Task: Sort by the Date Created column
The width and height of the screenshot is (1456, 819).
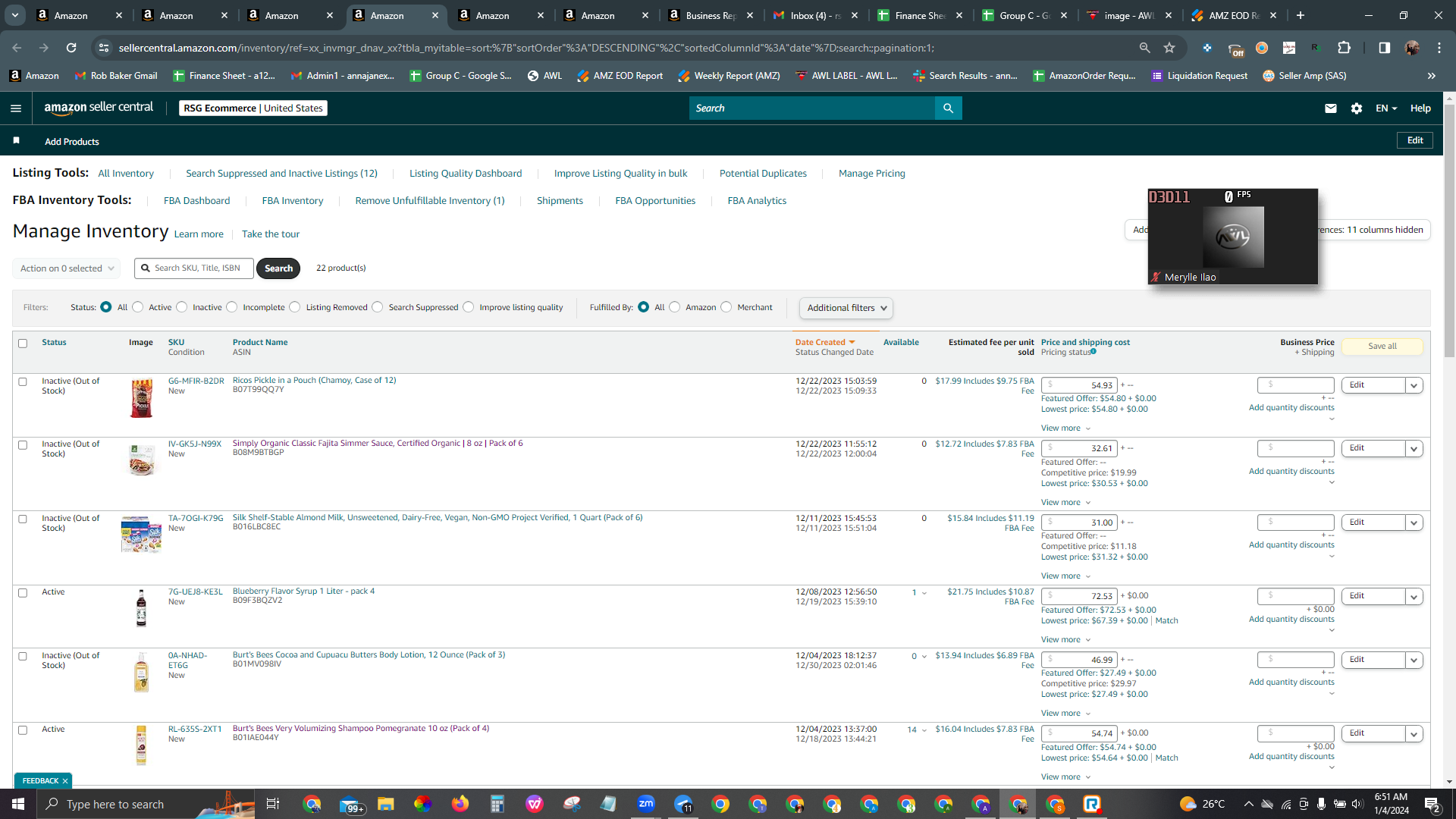Action: tap(824, 343)
